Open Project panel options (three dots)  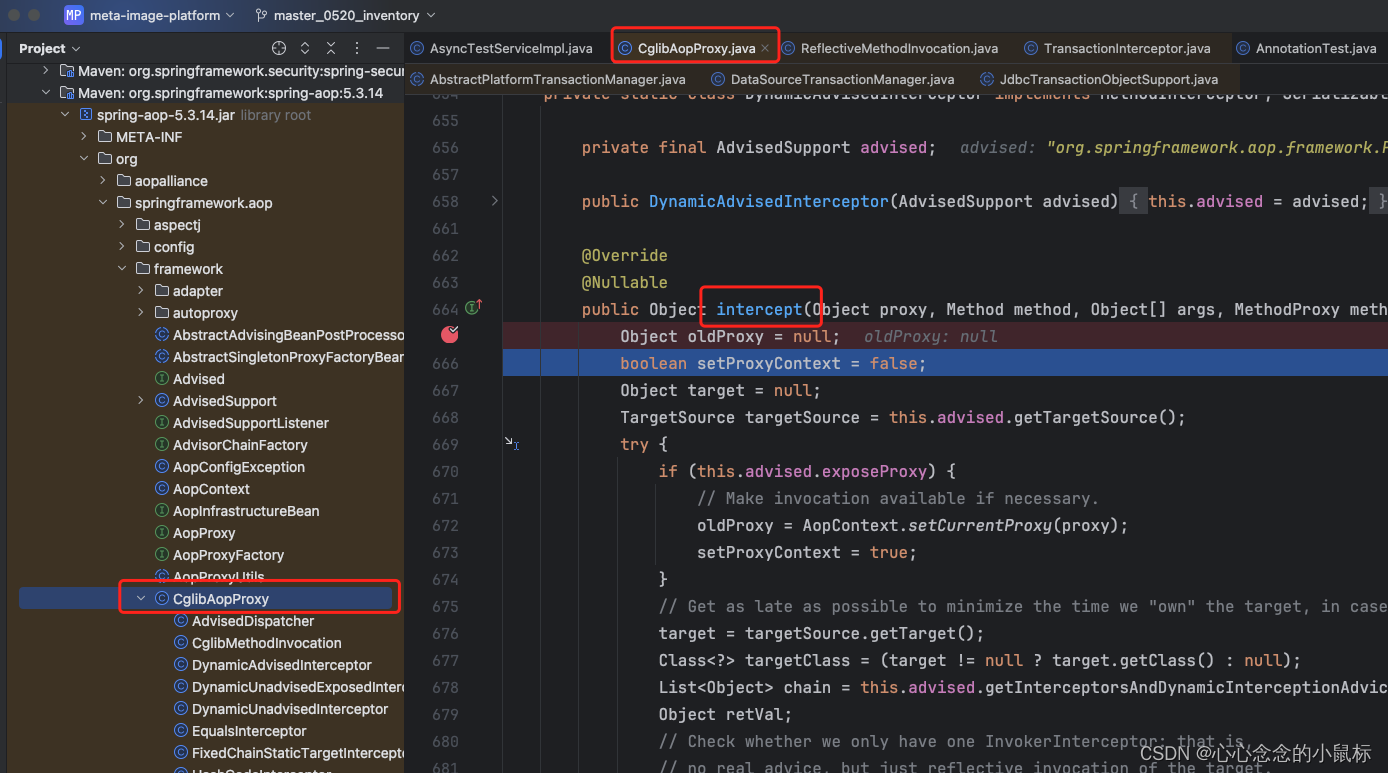356,48
